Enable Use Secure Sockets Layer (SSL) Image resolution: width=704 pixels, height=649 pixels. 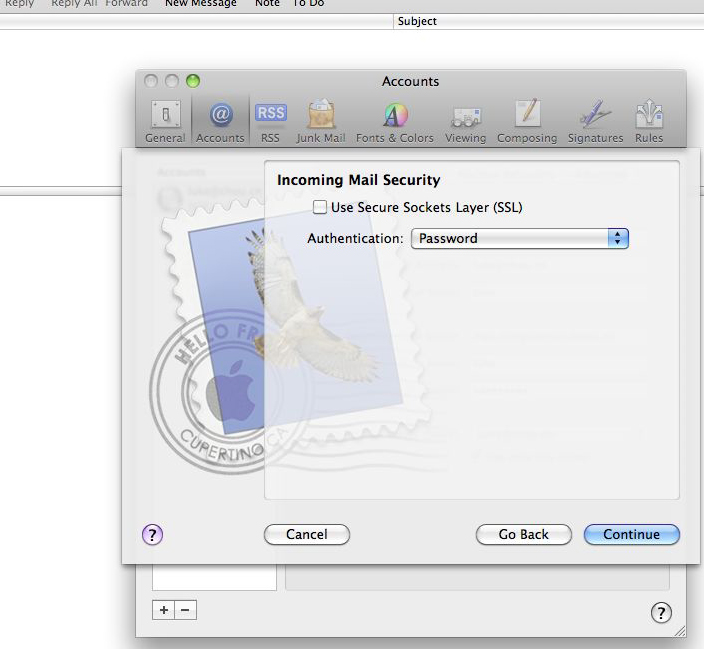pos(320,207)
